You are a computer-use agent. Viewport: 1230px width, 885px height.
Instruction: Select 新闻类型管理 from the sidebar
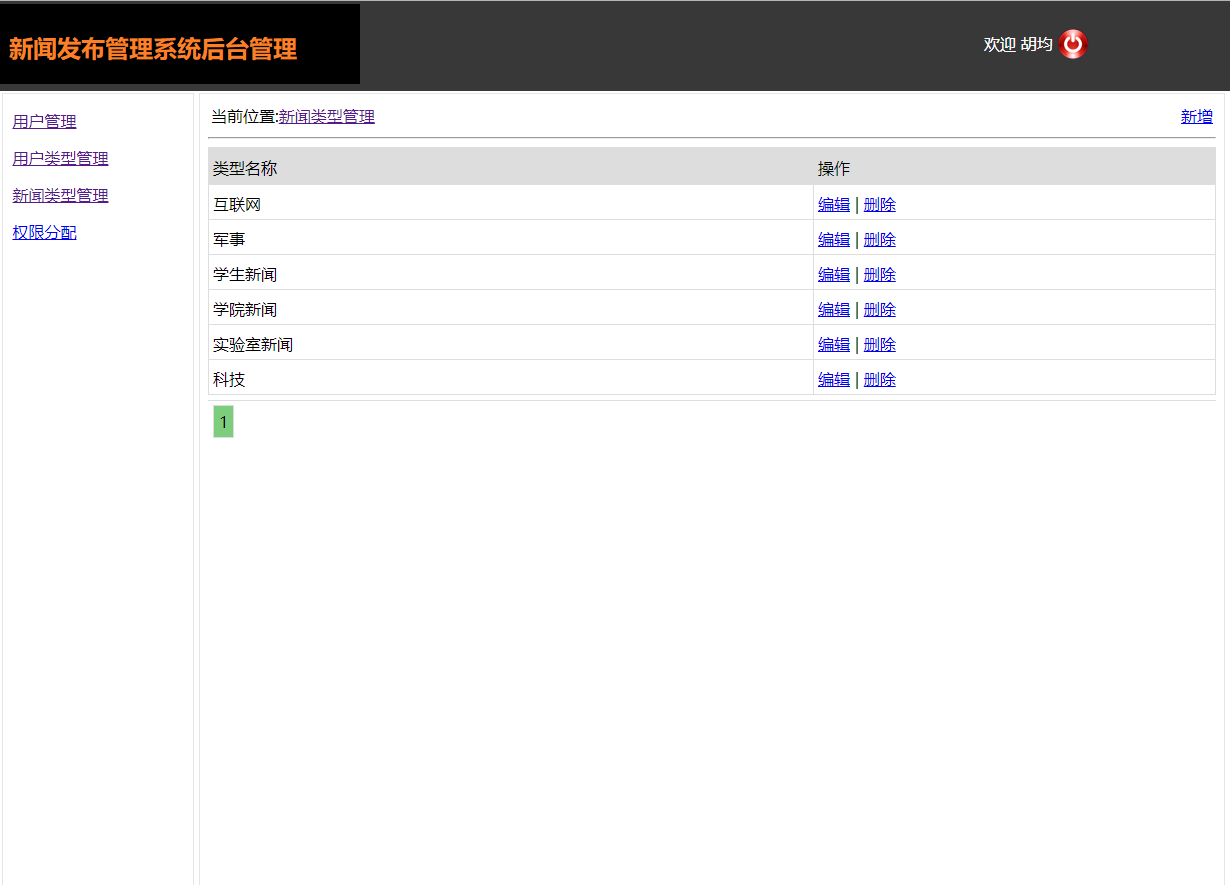60,195
